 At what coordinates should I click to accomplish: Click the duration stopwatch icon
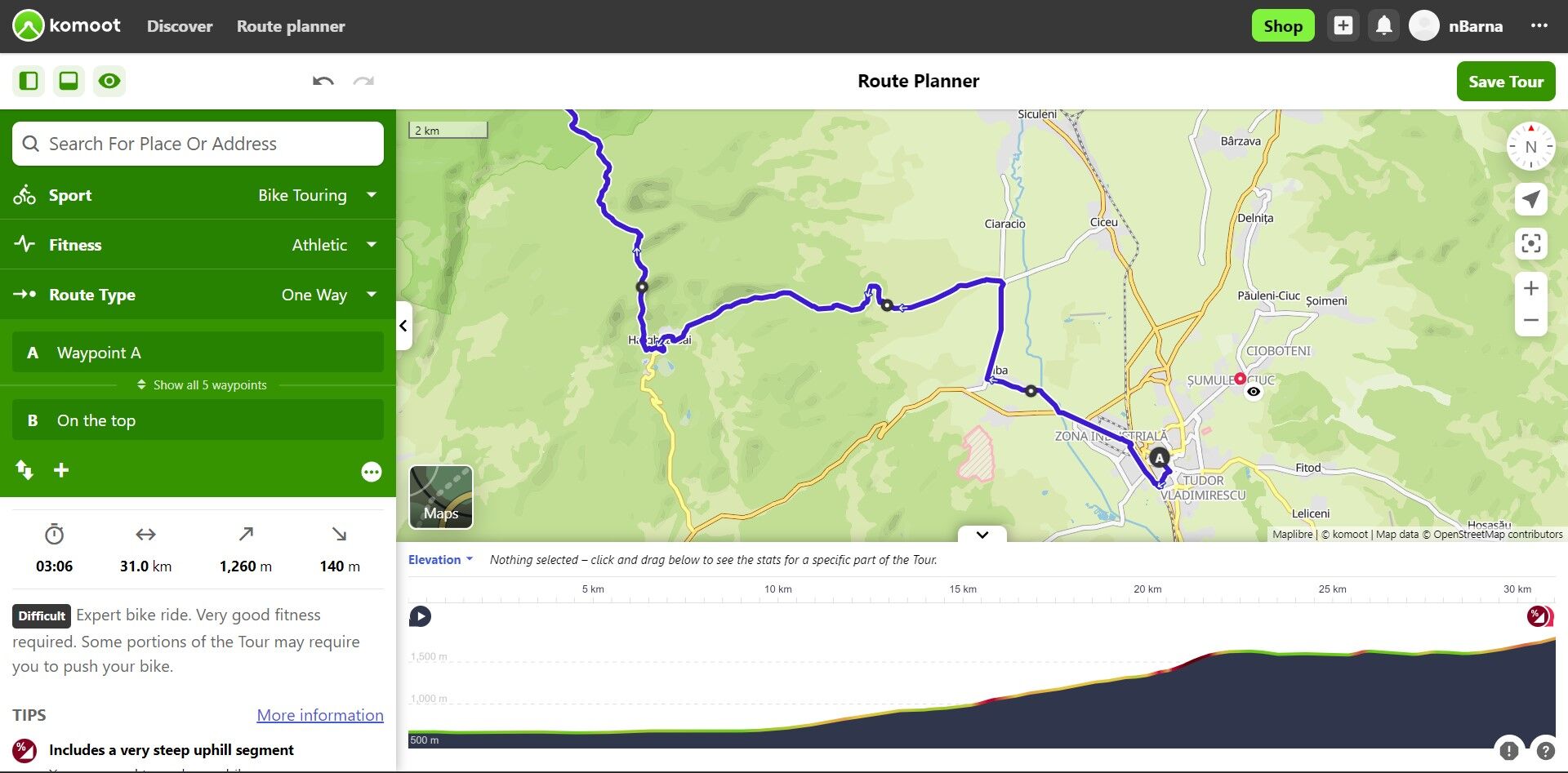54,535
